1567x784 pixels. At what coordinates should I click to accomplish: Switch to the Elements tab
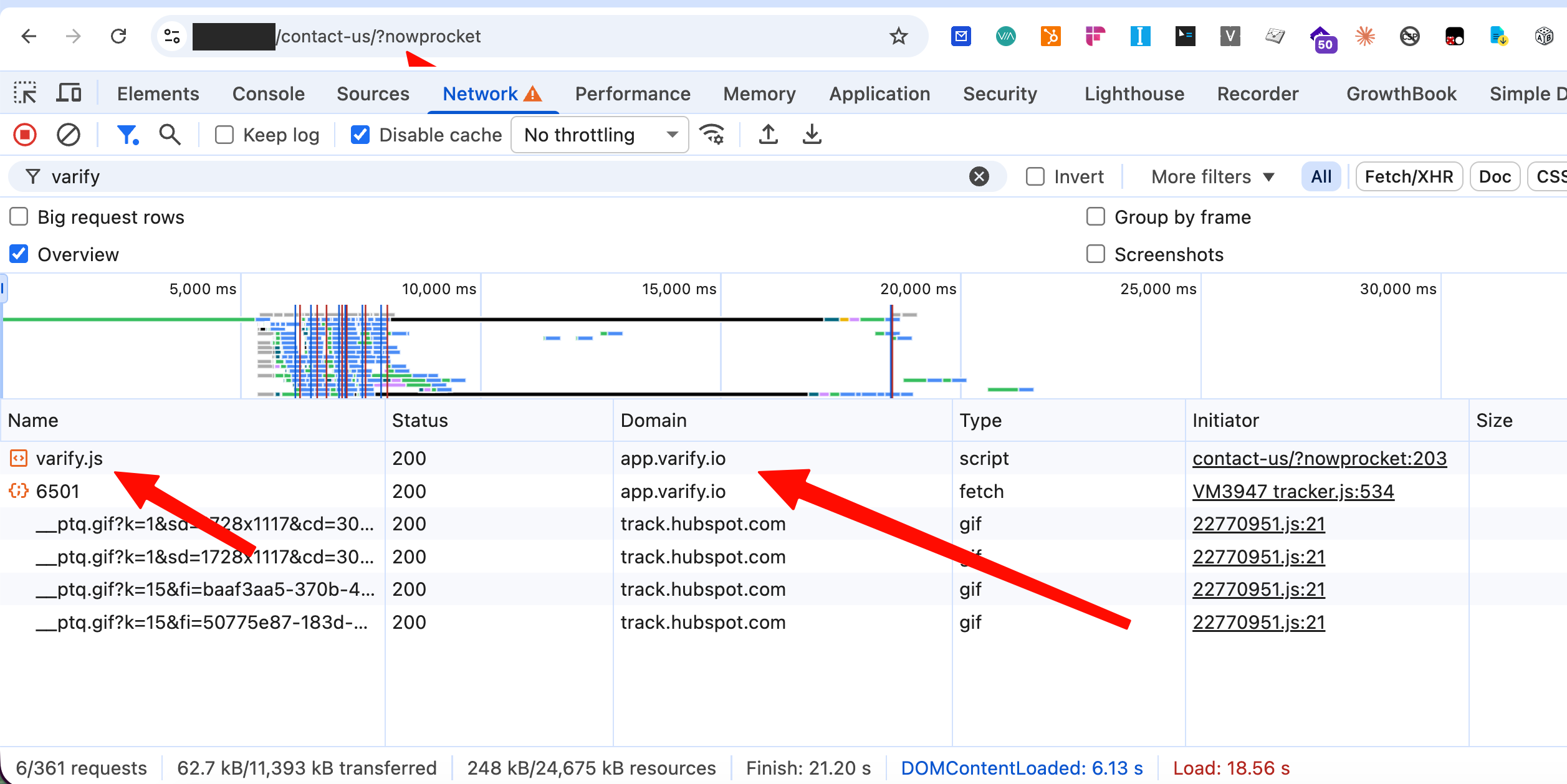click(158, 93)
